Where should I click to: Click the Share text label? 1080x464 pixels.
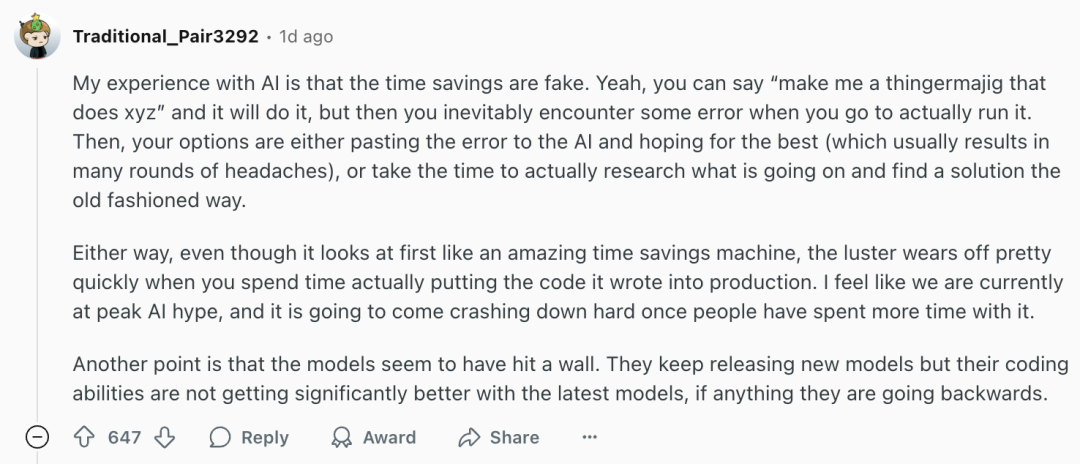(x=514, y=438)
